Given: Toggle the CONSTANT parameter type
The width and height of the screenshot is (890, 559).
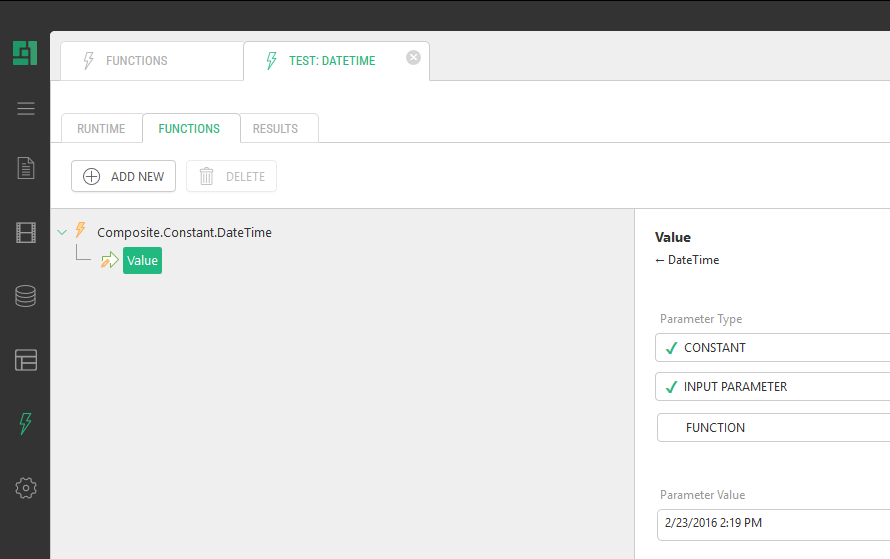Looking at the screenshot, I should click(772, 348).
